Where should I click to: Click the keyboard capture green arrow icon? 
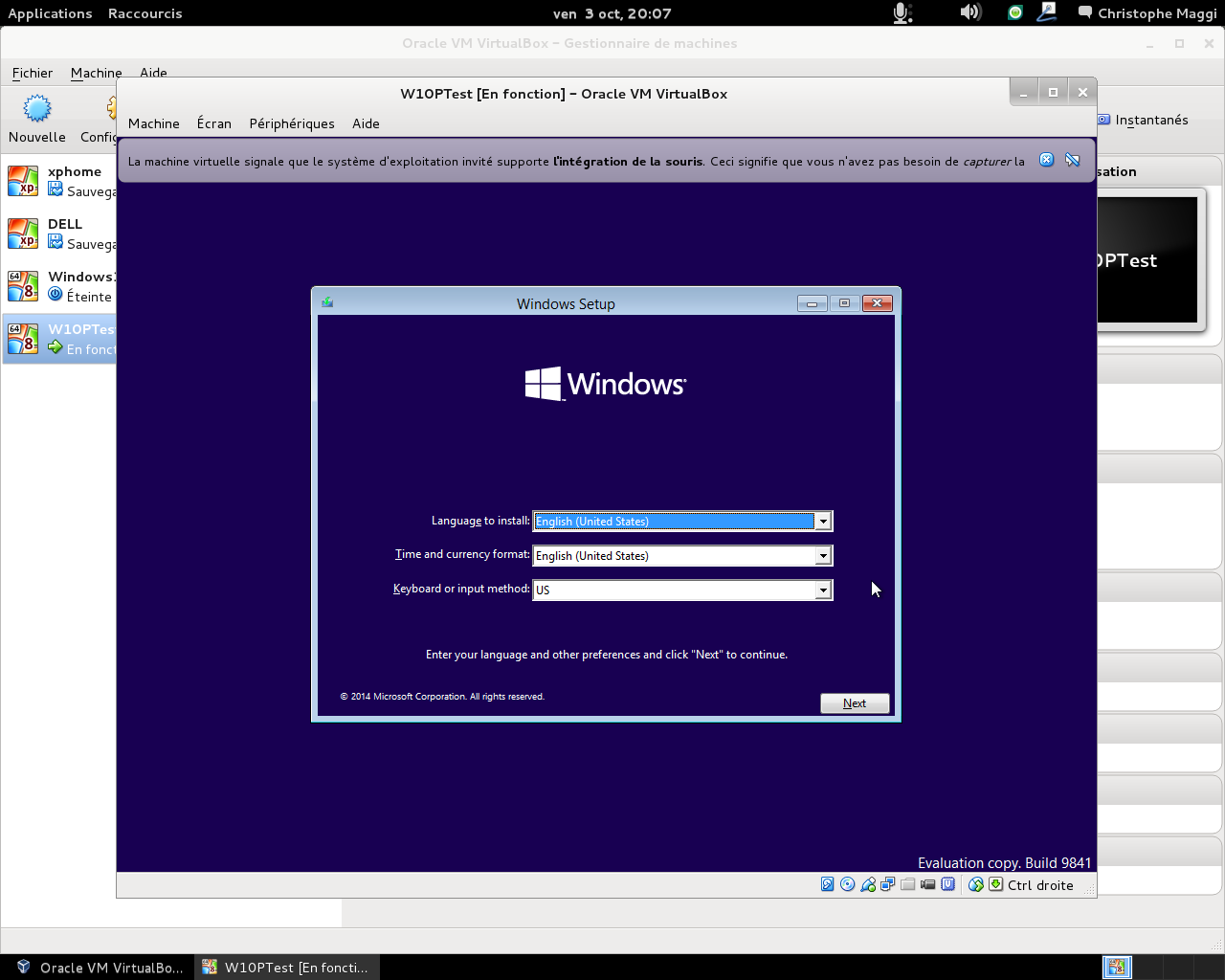tap(996, 884)
